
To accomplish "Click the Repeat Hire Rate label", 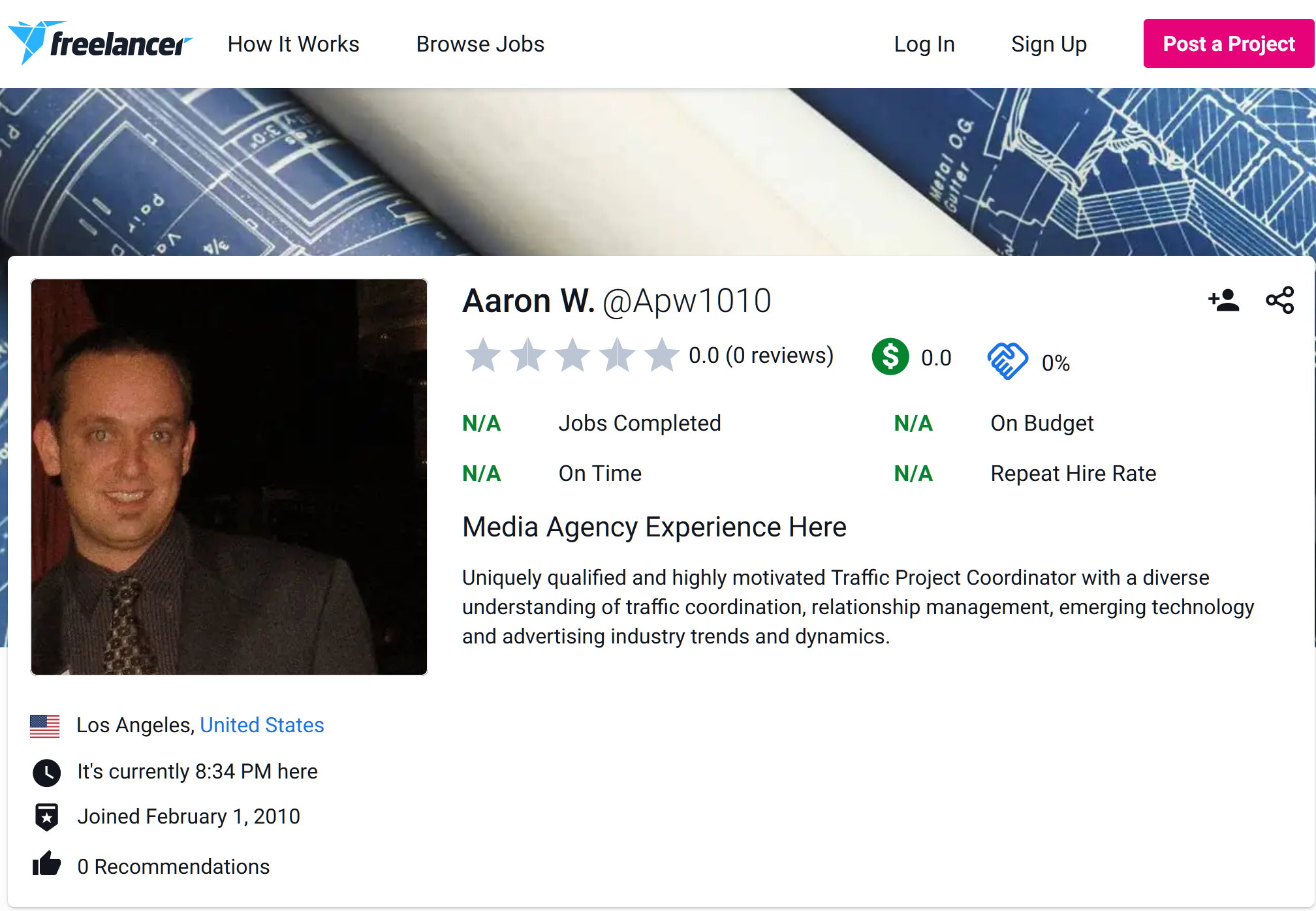I will pyautogui.click(x=1073, y=473).
